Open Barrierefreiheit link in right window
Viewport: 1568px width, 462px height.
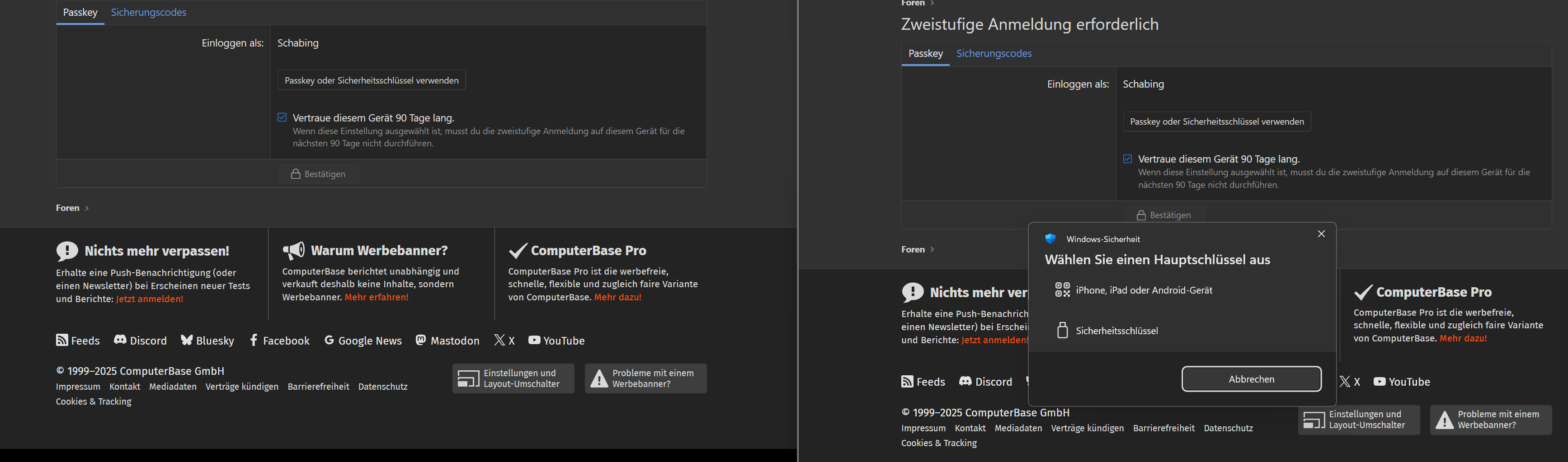pyautogui.click(x=1164, y=428)
